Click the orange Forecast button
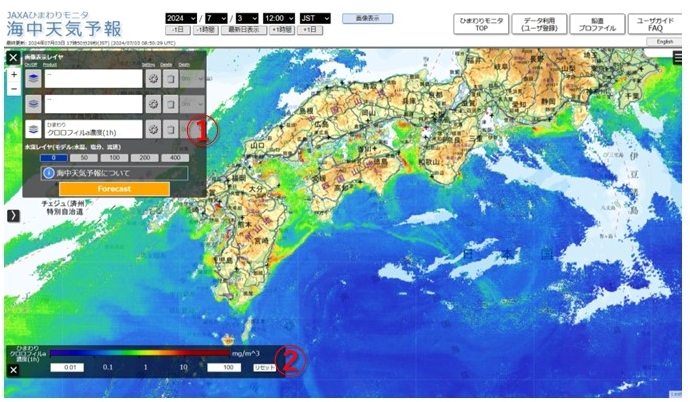The height and width of the screenshot is (402, 690). coord(114,189)
